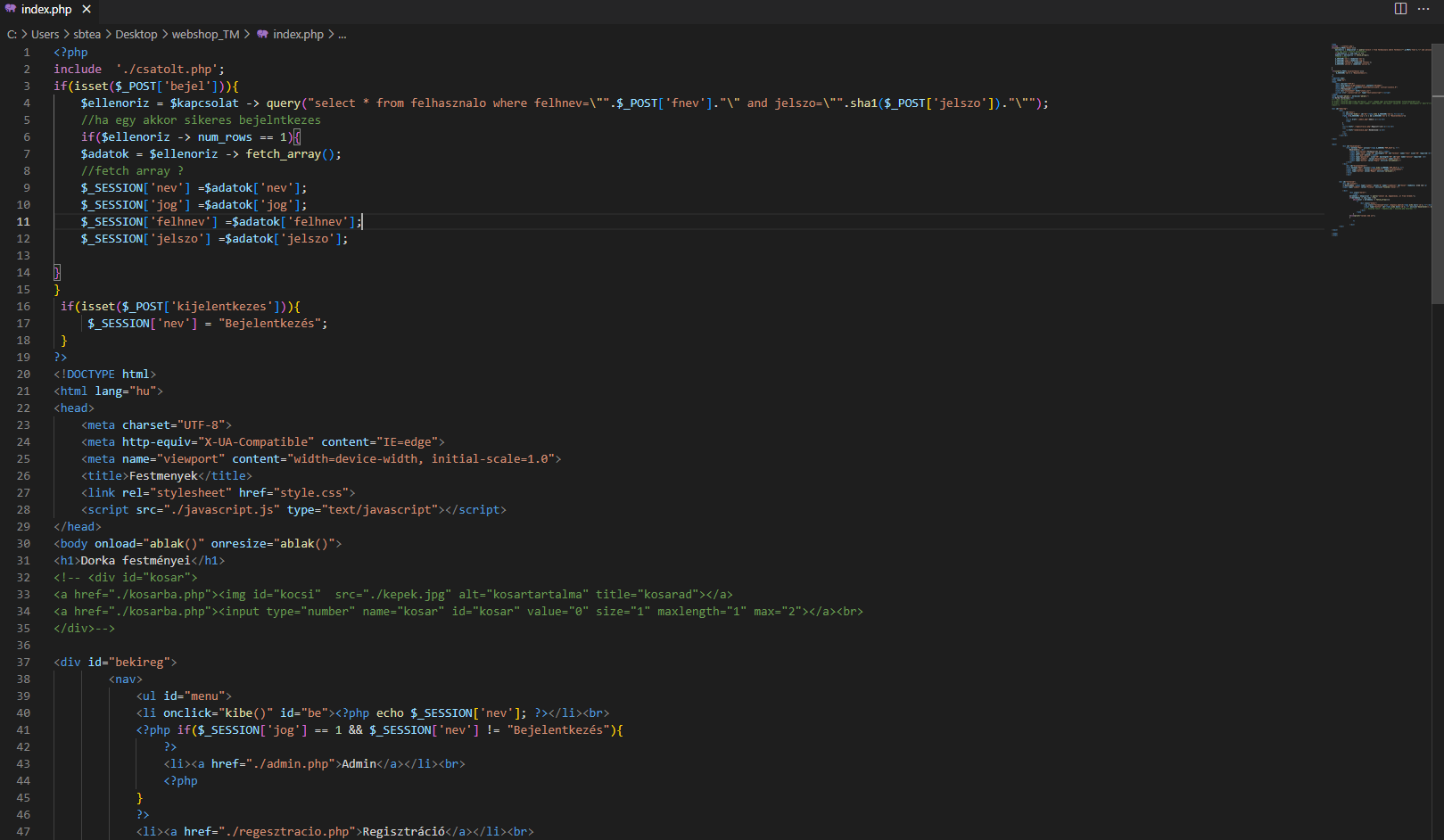Click the Festmenyek title text
The width and height of the screenshot is (1444, 840).
(x=163, y=476)
